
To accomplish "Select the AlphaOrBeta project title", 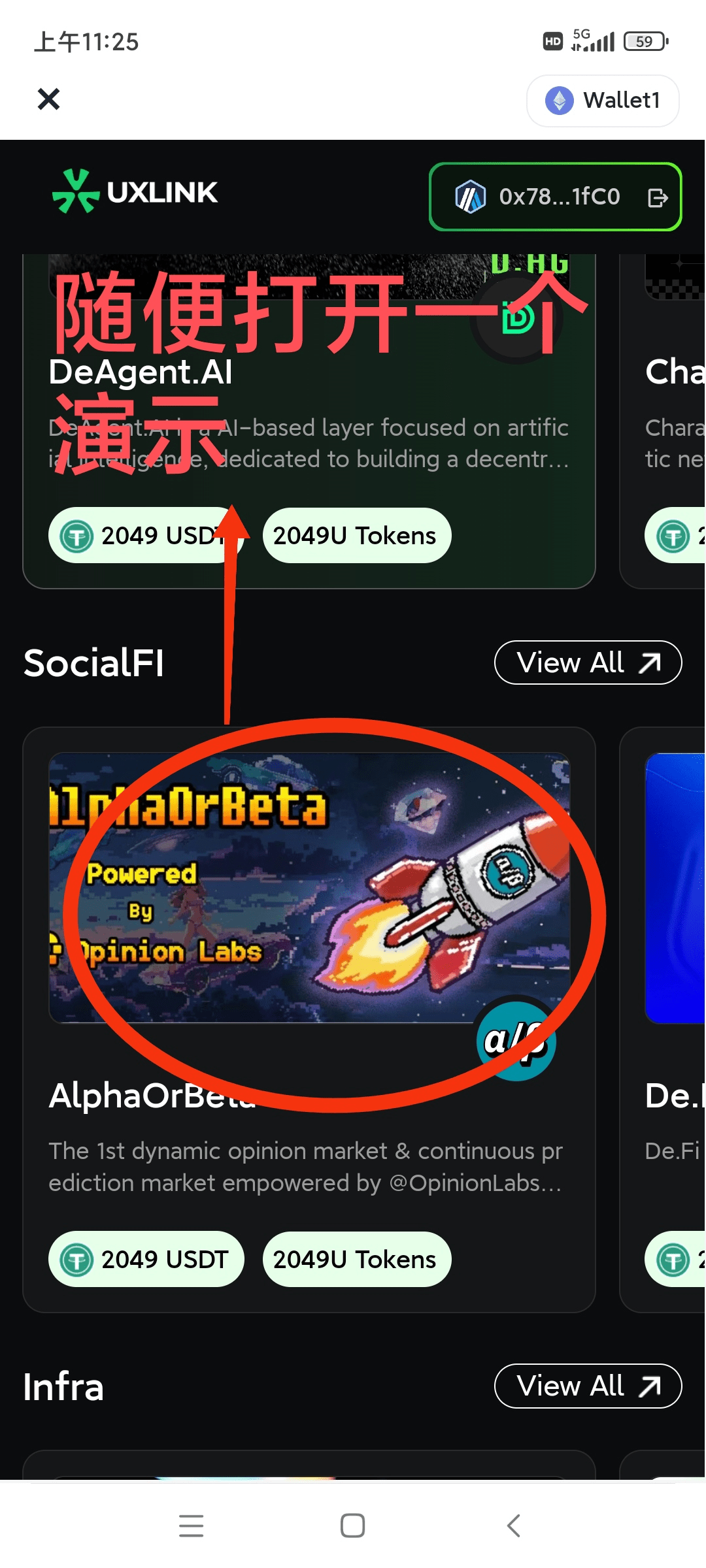I will pos(152,1096).
